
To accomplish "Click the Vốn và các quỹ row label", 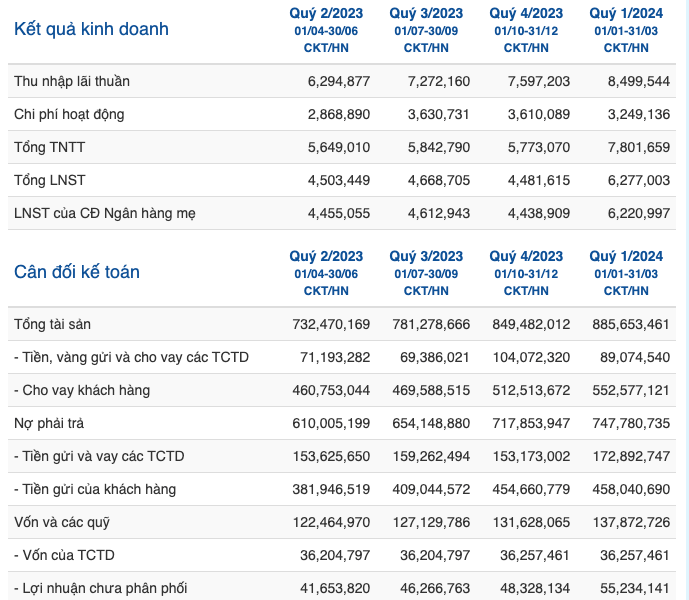I will click(x=62, y=522).
